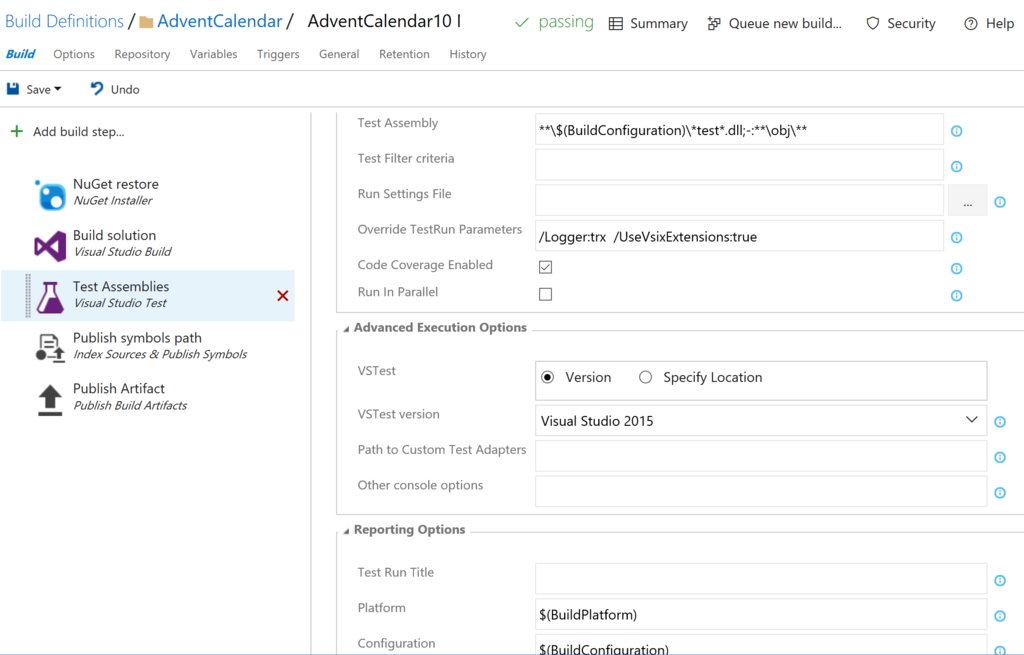Open info icon for Run Settings File
Viewport: 1024px width, 655px height.
point(1000,202)
